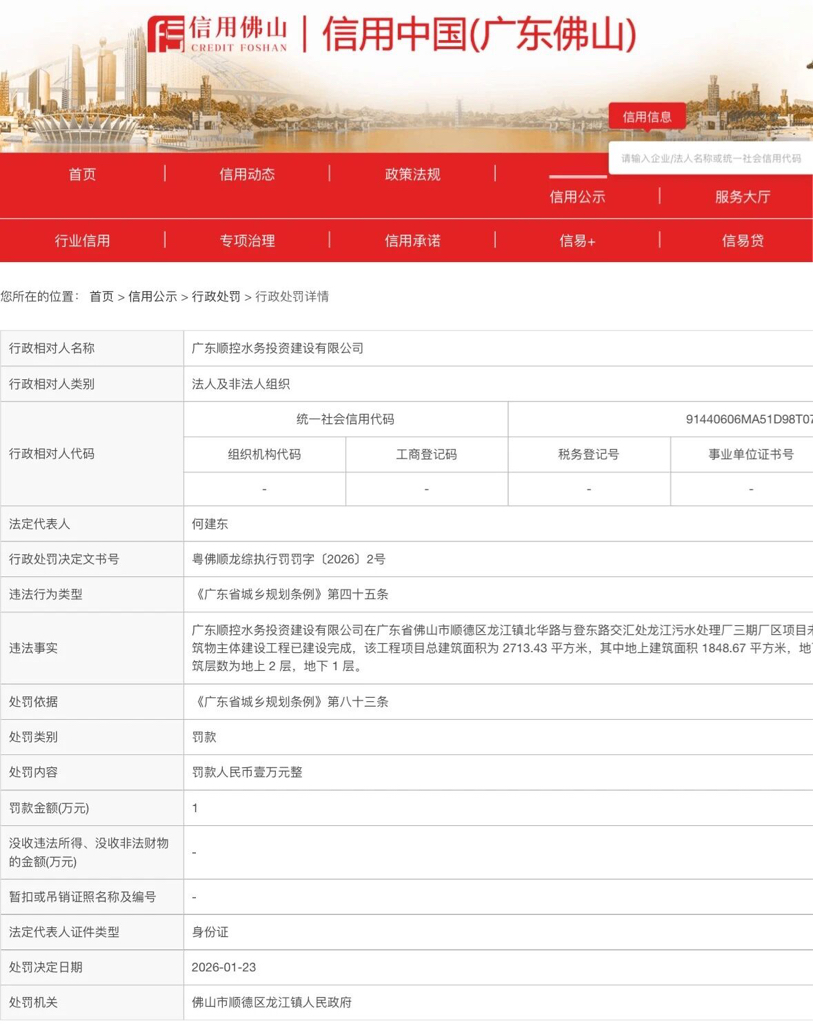The image size is (813, 1024).
Task: Click the 没收违法所得 row label
Action: (89, 853)
